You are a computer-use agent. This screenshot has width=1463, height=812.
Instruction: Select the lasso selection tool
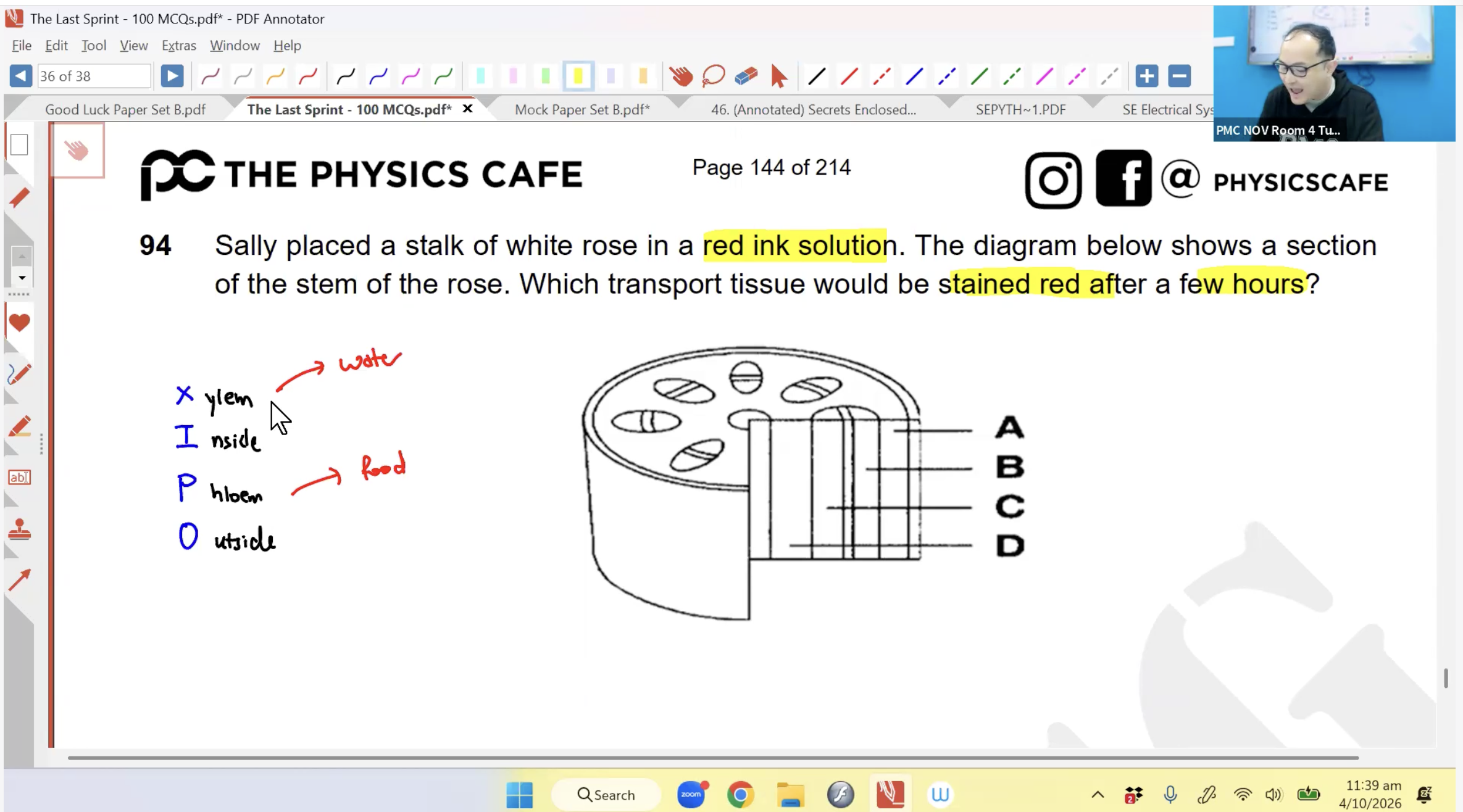pyautogui.click(x=714, y=77)
